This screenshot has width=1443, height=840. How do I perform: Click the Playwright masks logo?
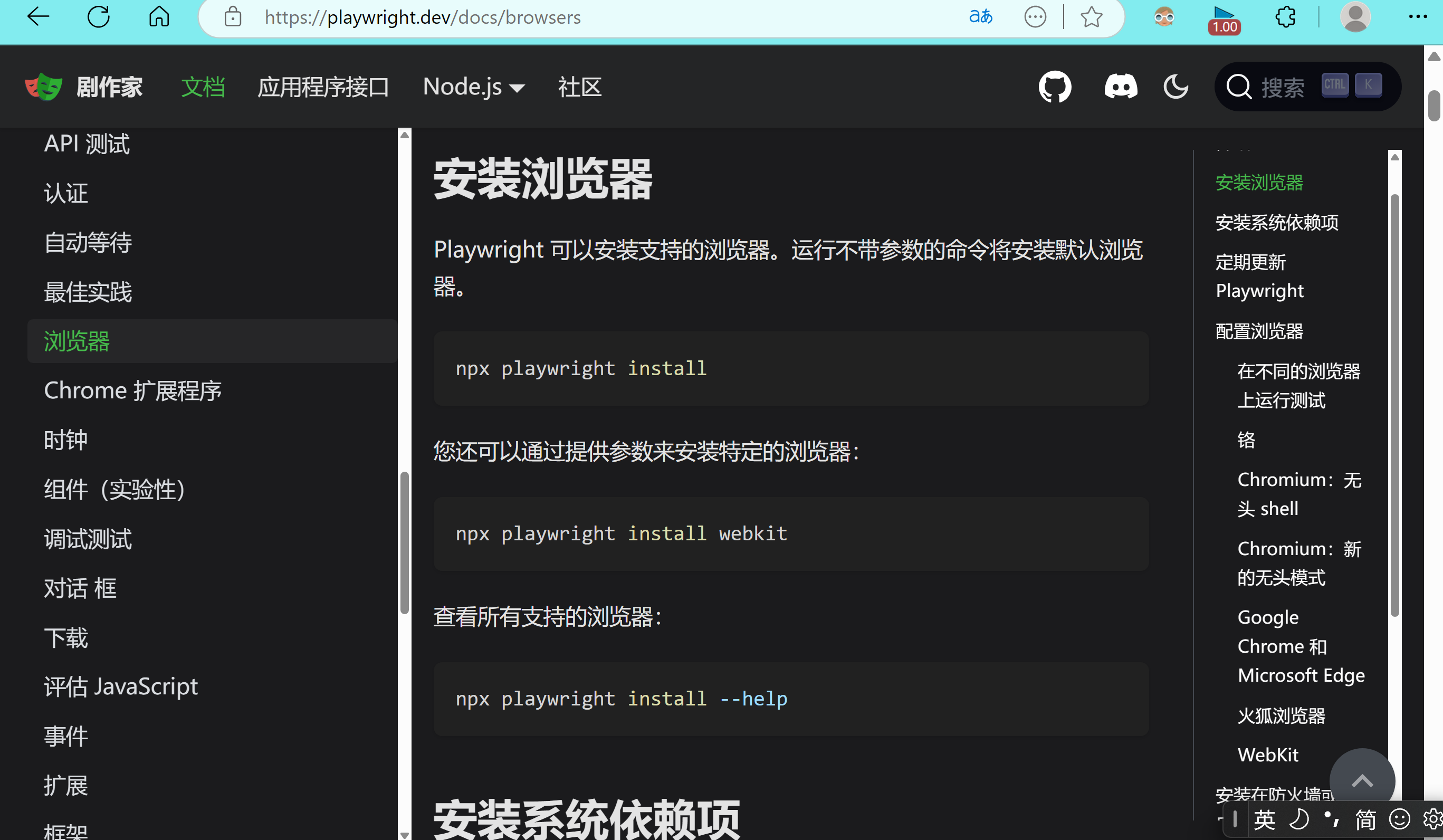click(43, 87)
